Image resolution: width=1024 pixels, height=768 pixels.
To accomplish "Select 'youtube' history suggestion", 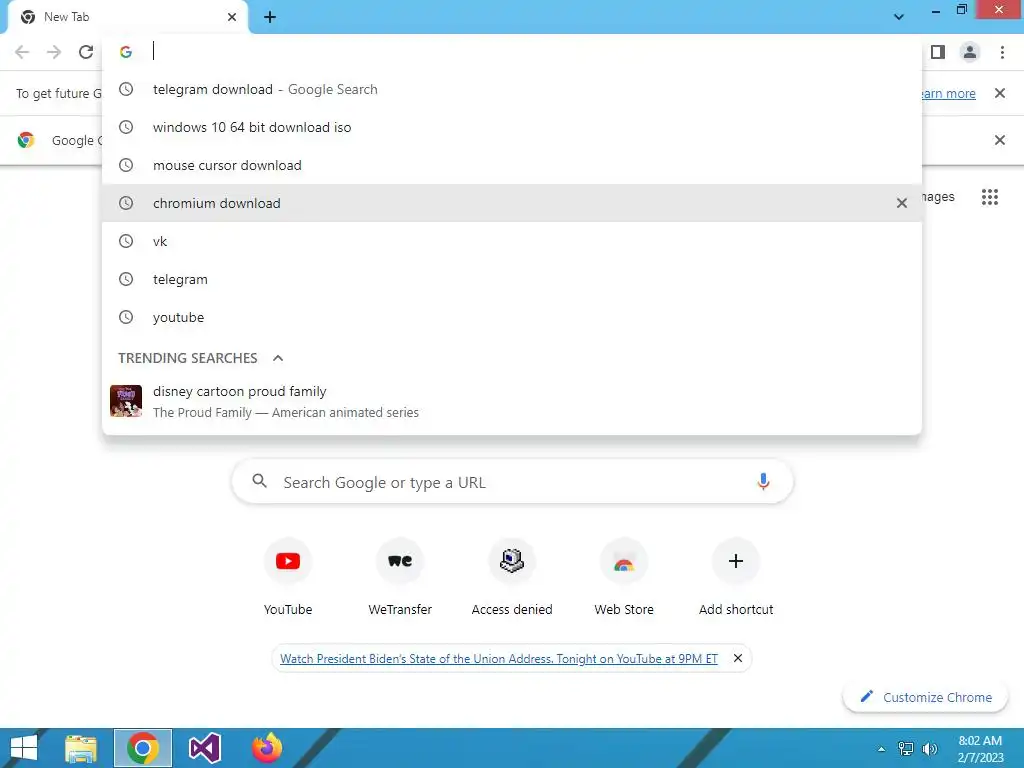I will [512, 317].
